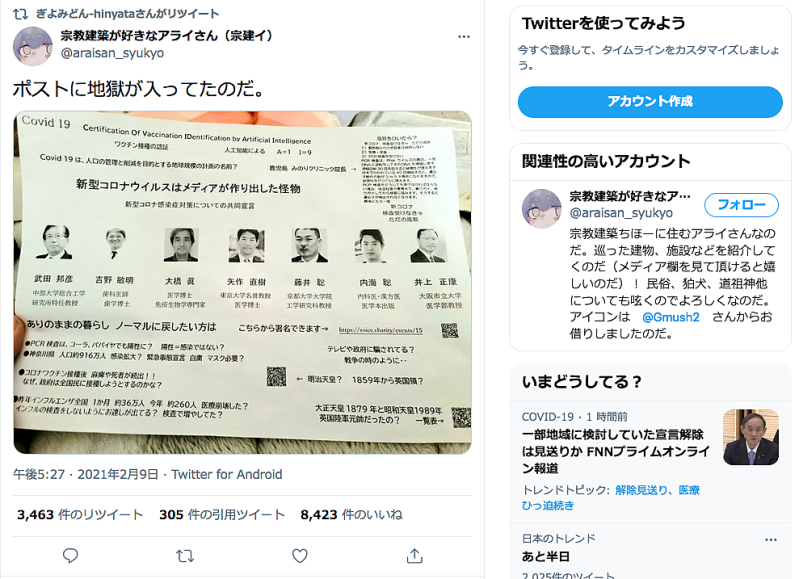The image size is (799, 579).
Task: Open the FNN news thumbnail image
Action: [x=751, y=437]
